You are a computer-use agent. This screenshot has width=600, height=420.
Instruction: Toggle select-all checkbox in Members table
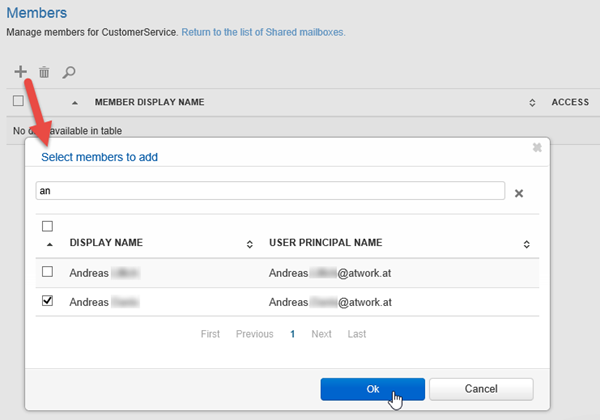[x=18, y=101]
